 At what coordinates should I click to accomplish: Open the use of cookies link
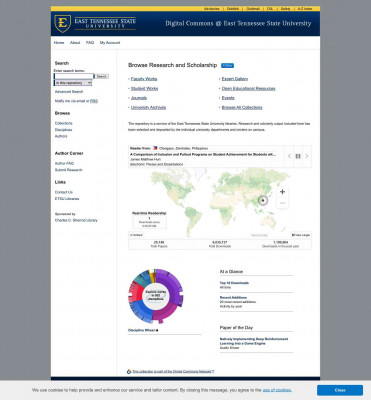pos(277,390)
